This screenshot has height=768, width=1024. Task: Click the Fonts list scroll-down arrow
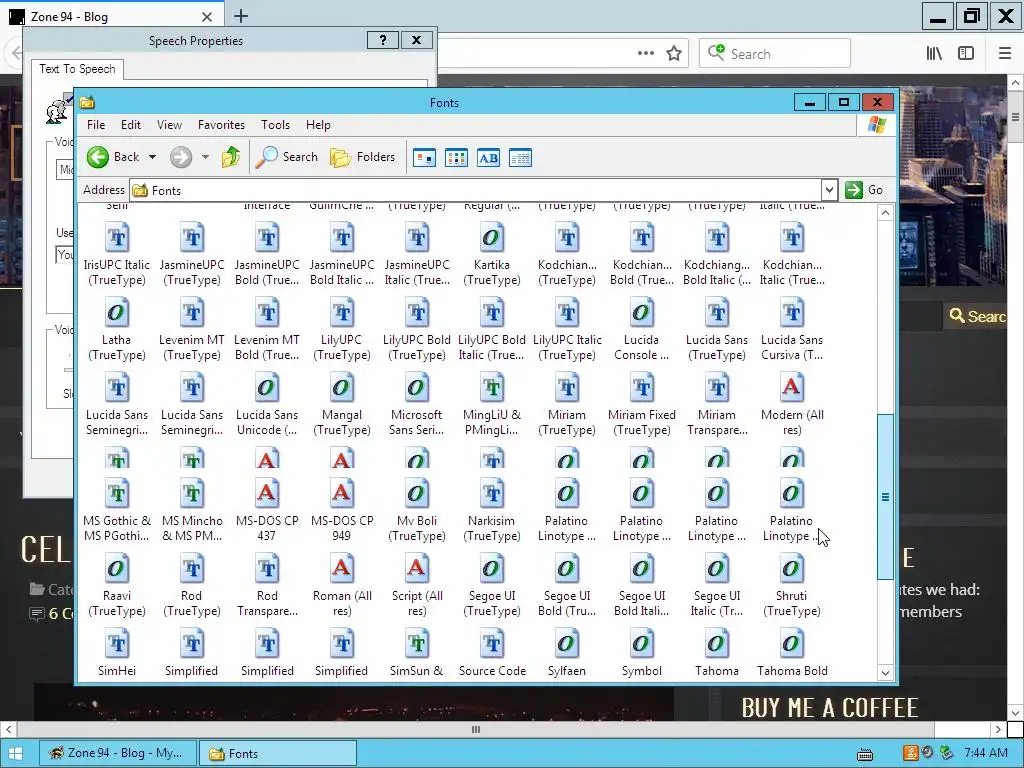pos(885,673)
